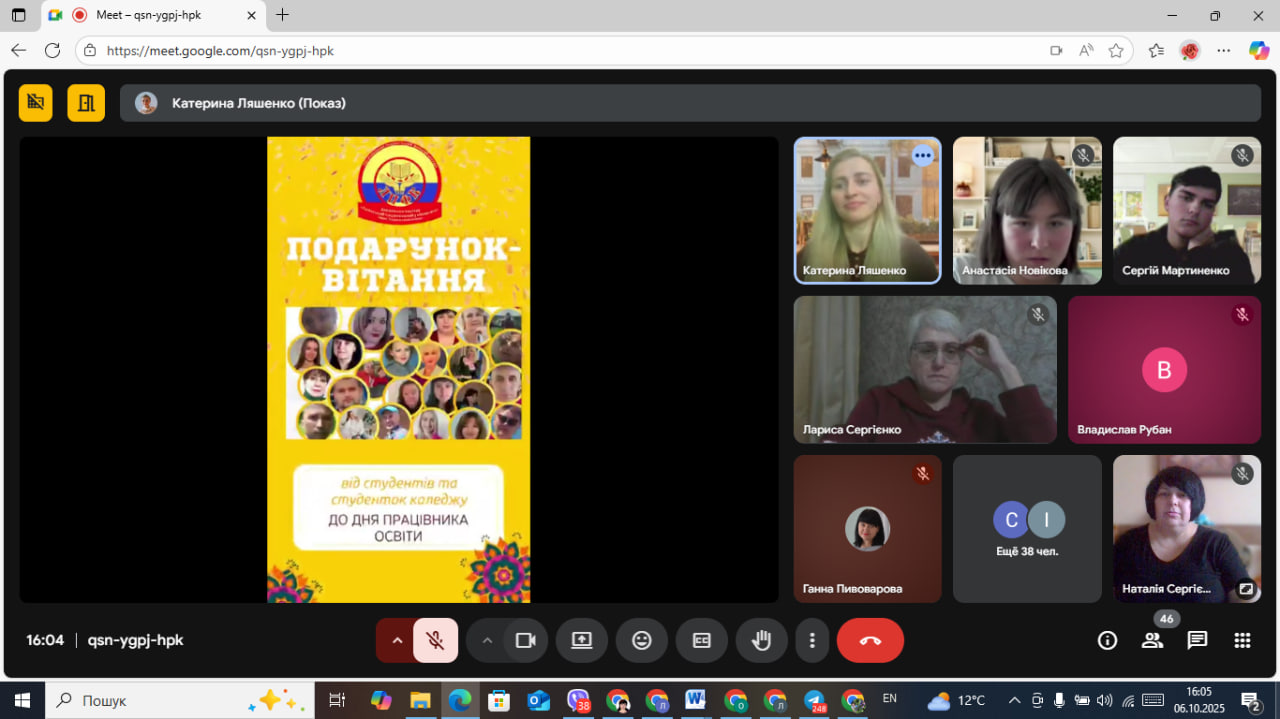Raise hand in the meeting
Screen dimensions: 1280x719
[761, 641]
